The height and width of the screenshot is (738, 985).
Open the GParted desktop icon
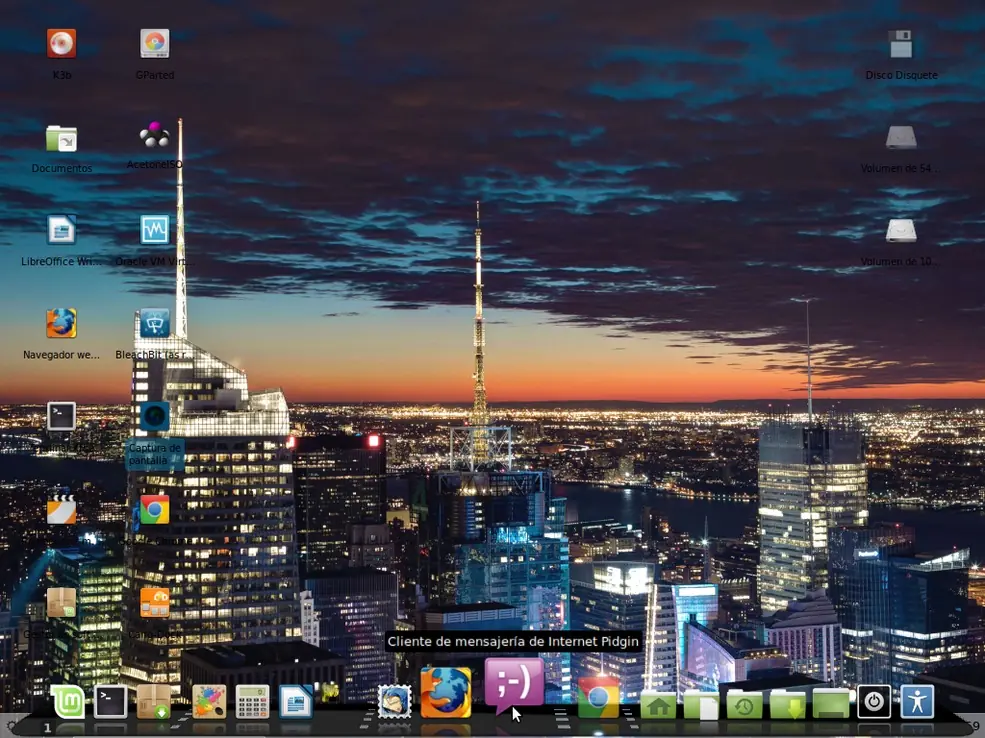(155, 43)
